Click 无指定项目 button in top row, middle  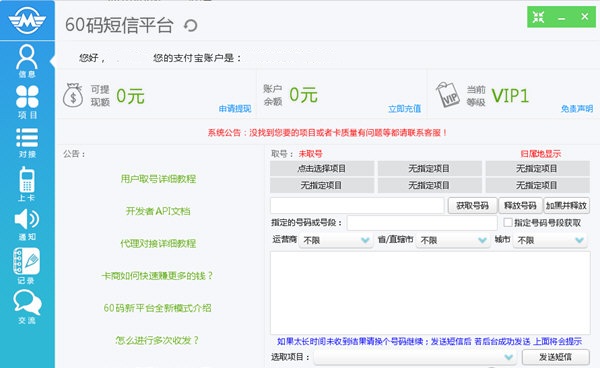429,168
